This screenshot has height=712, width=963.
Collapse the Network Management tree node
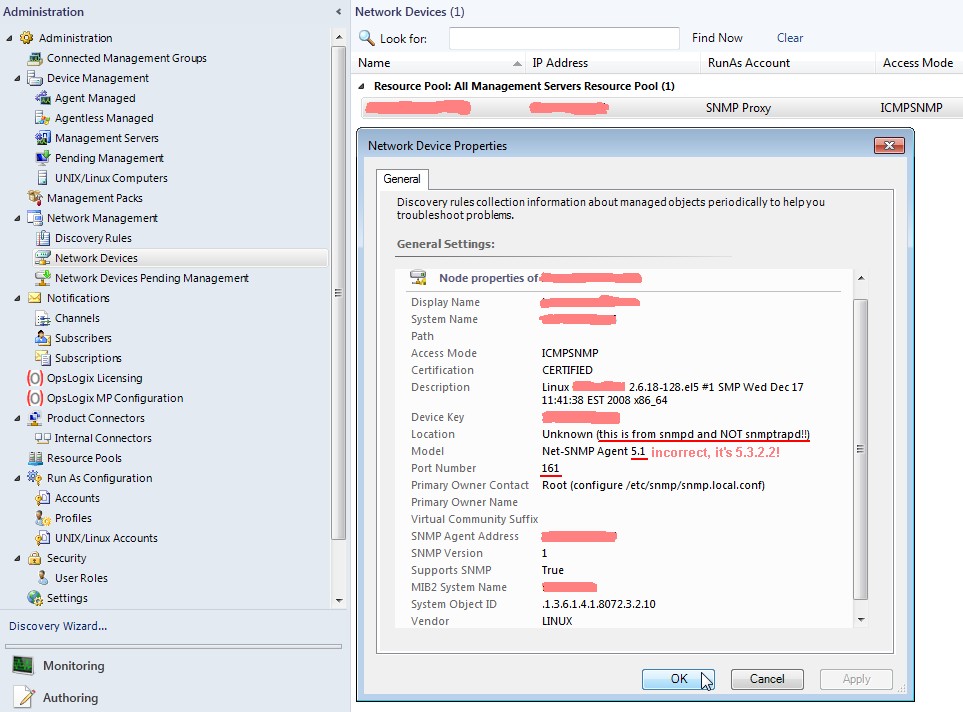click(x=17, y=218)
